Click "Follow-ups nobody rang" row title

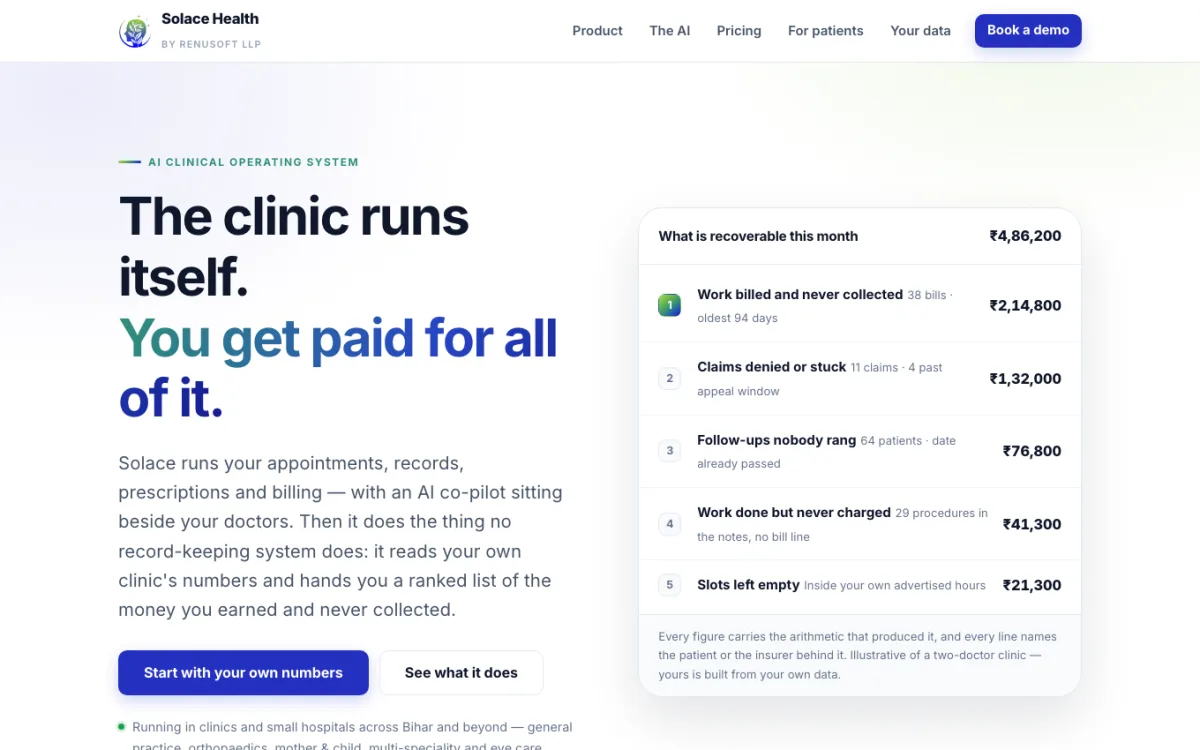click(777, 440)
